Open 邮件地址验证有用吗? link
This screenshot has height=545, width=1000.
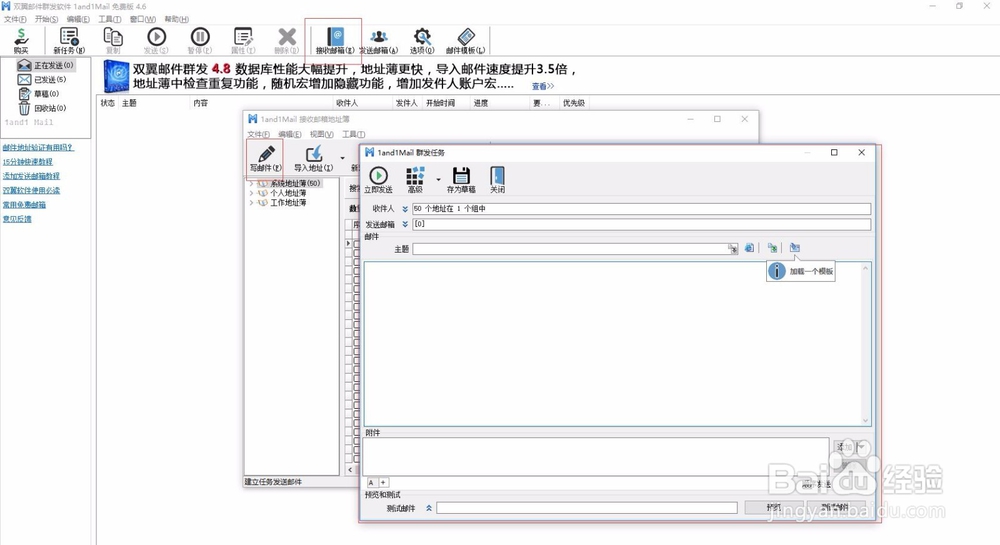point(38,147)
